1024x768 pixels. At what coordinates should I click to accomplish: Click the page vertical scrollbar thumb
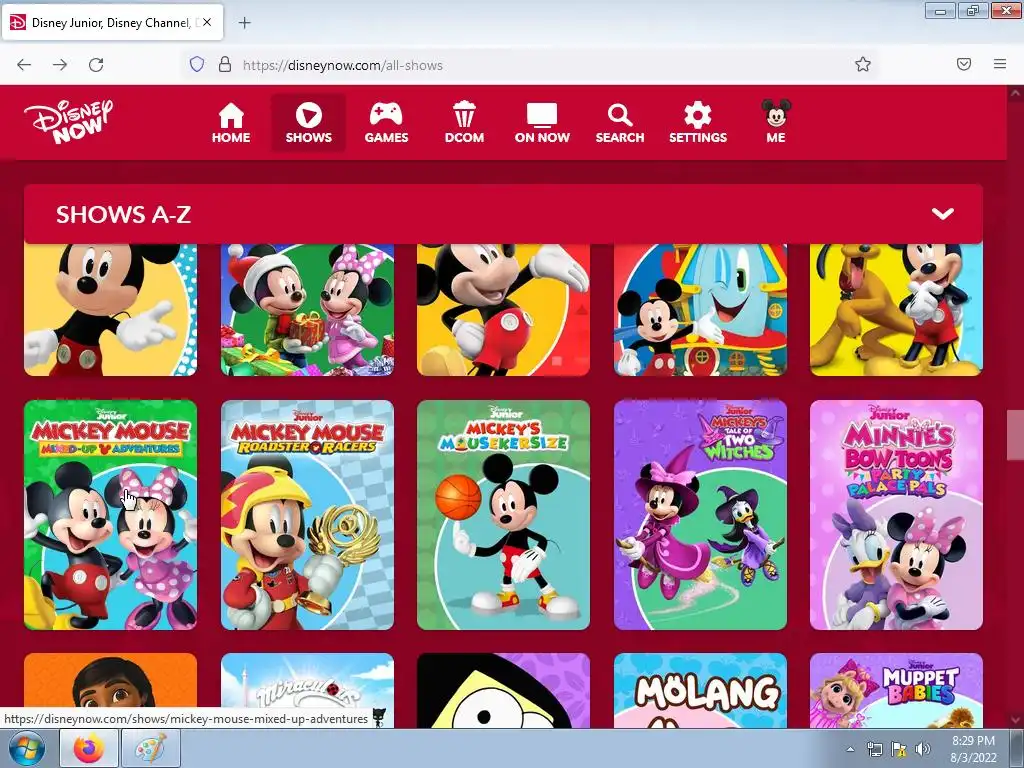[1015, 435]
